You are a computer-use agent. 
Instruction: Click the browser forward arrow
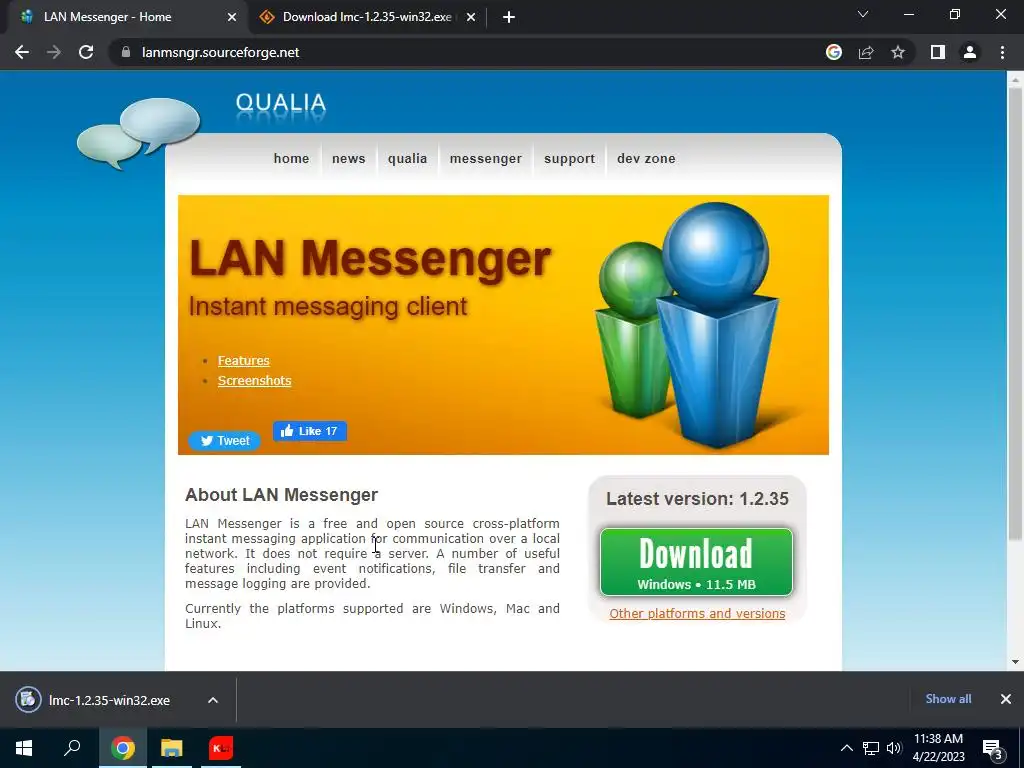coord(54,52)
